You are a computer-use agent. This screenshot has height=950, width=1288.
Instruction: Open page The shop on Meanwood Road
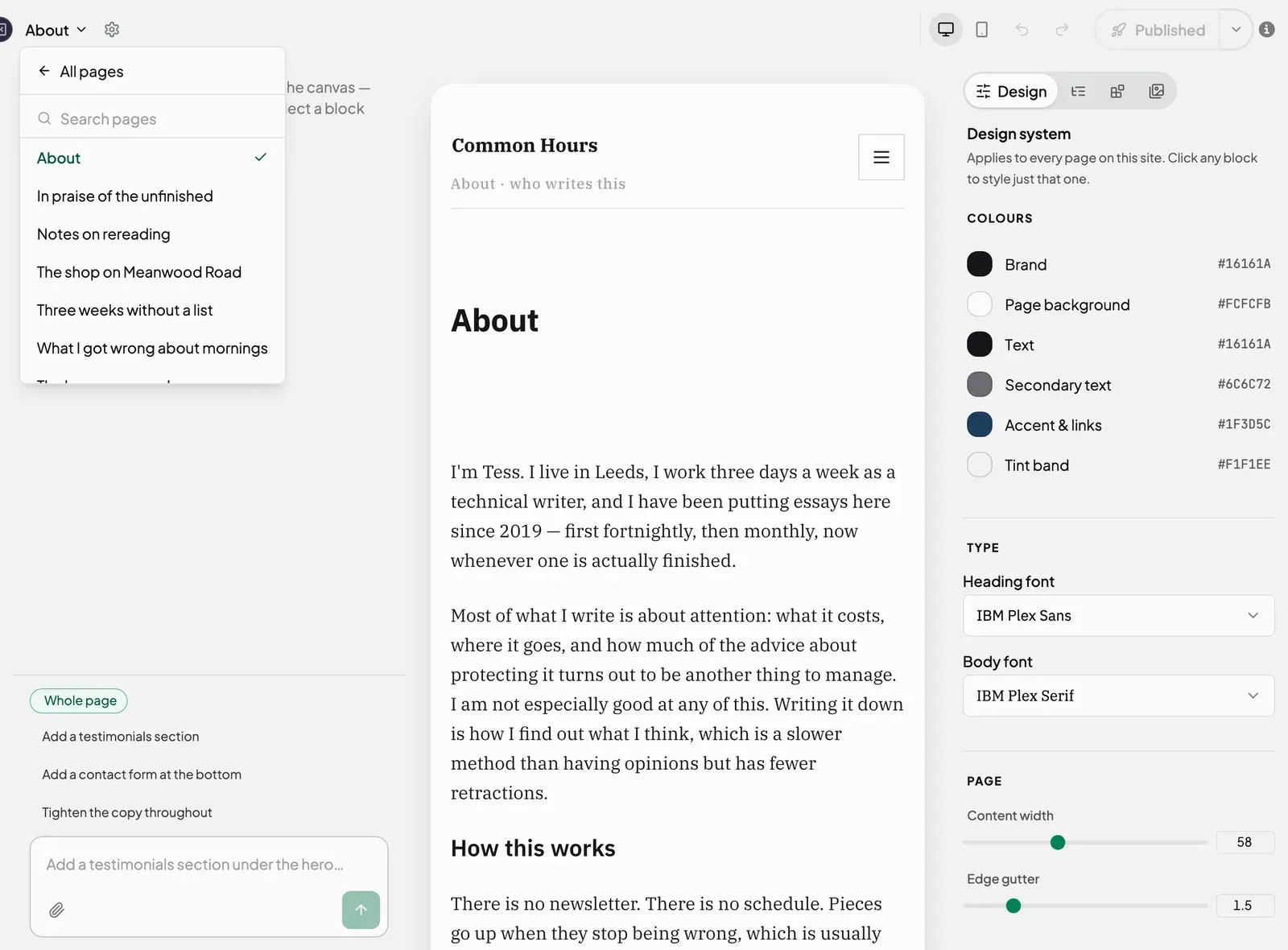pos(153,272)
